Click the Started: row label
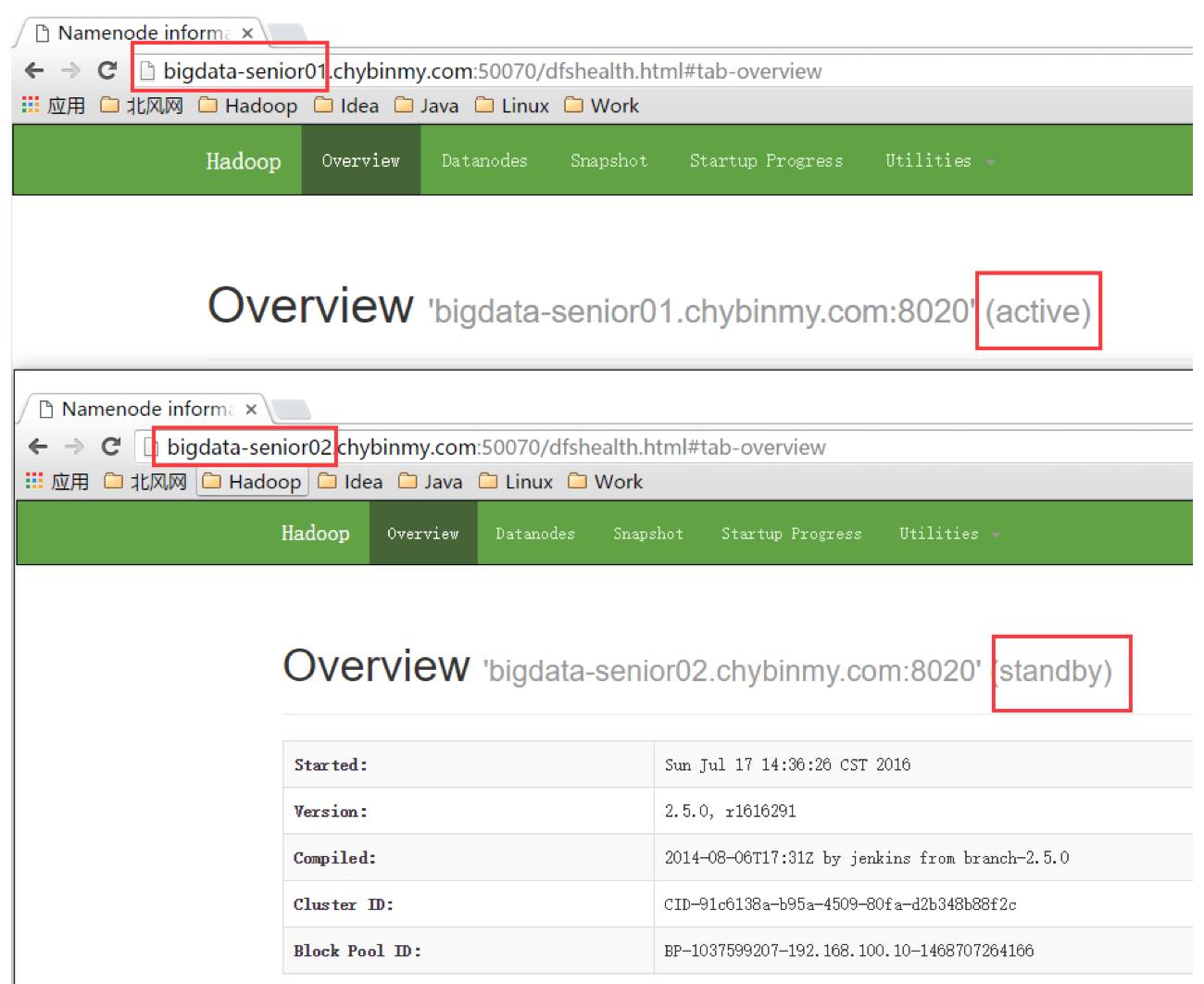The width and height of the screenshot is (1204, 984). click(x=331, y=765)
